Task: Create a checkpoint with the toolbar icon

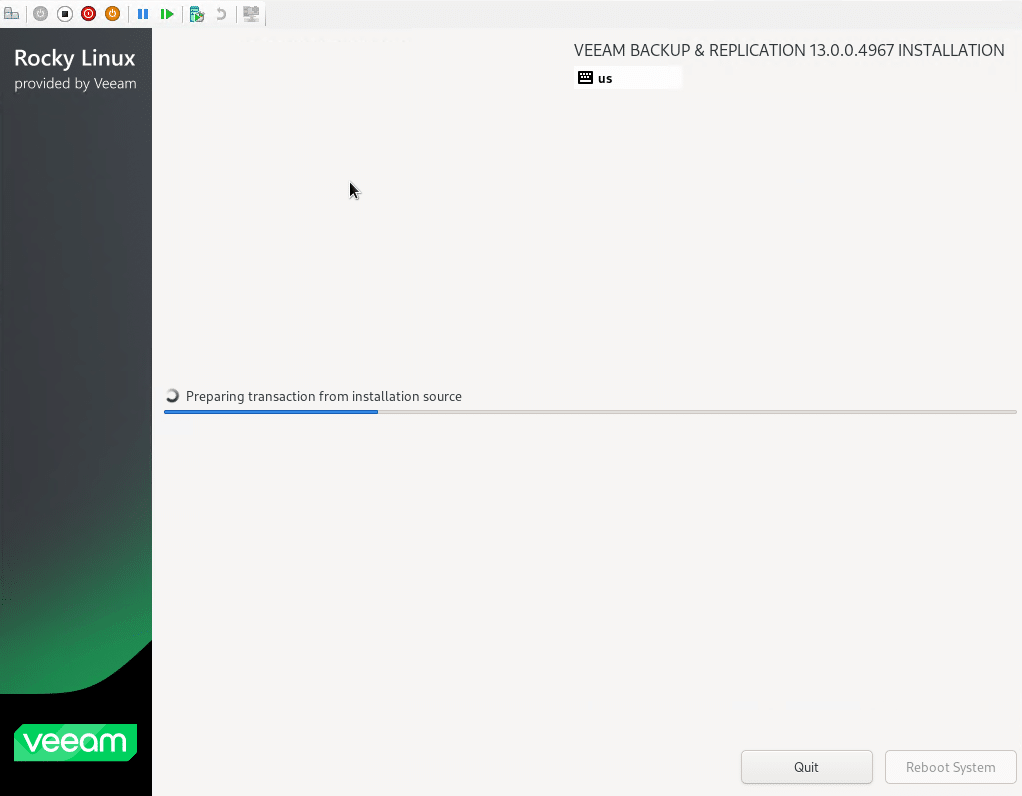Action: (197, 14)
